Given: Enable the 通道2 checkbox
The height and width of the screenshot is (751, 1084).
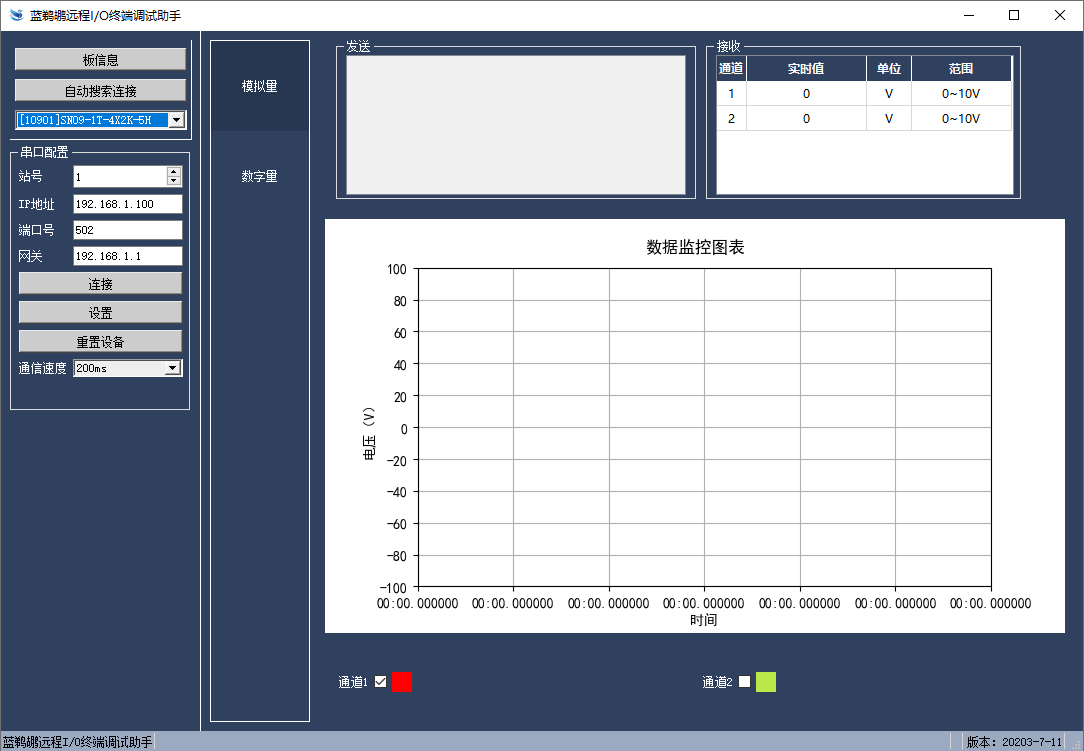Looking at the screenshot, I should [x=744, y=682].
